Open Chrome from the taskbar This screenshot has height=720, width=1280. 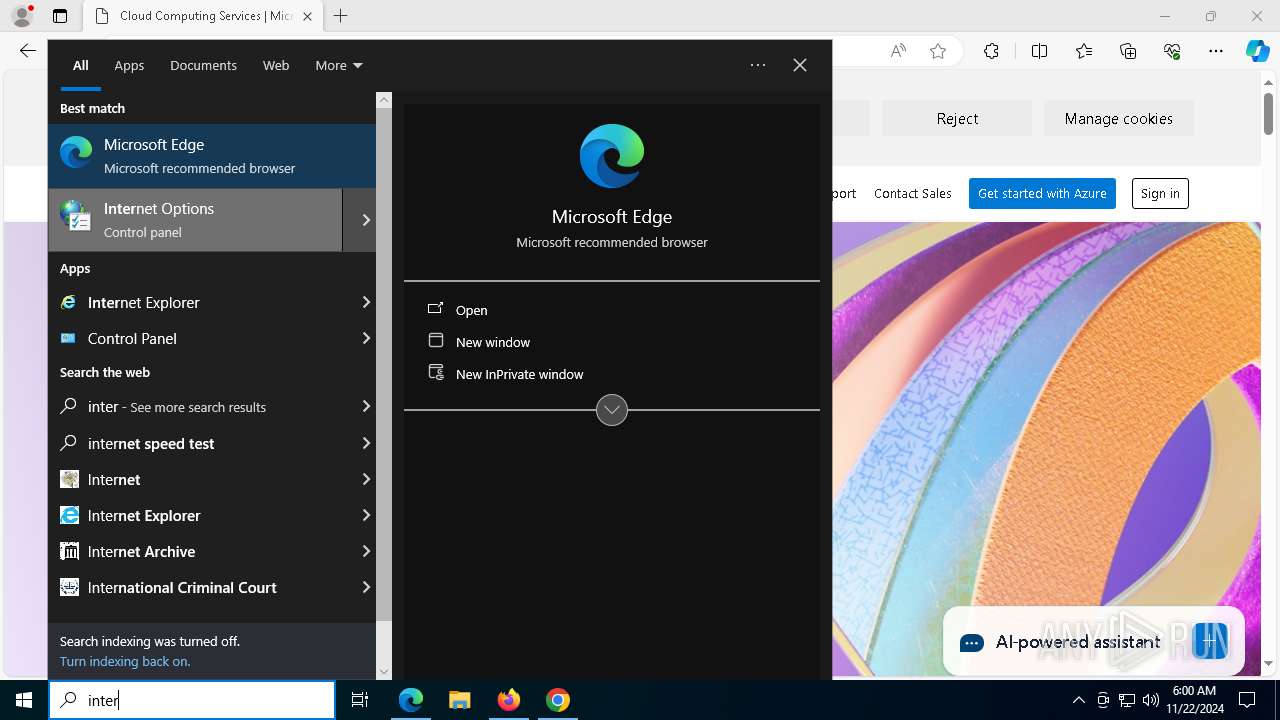(558, 700)
